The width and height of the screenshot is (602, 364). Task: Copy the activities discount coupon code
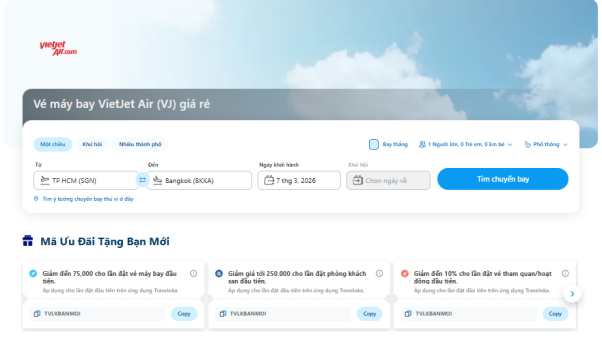click(x=555, y=314)
